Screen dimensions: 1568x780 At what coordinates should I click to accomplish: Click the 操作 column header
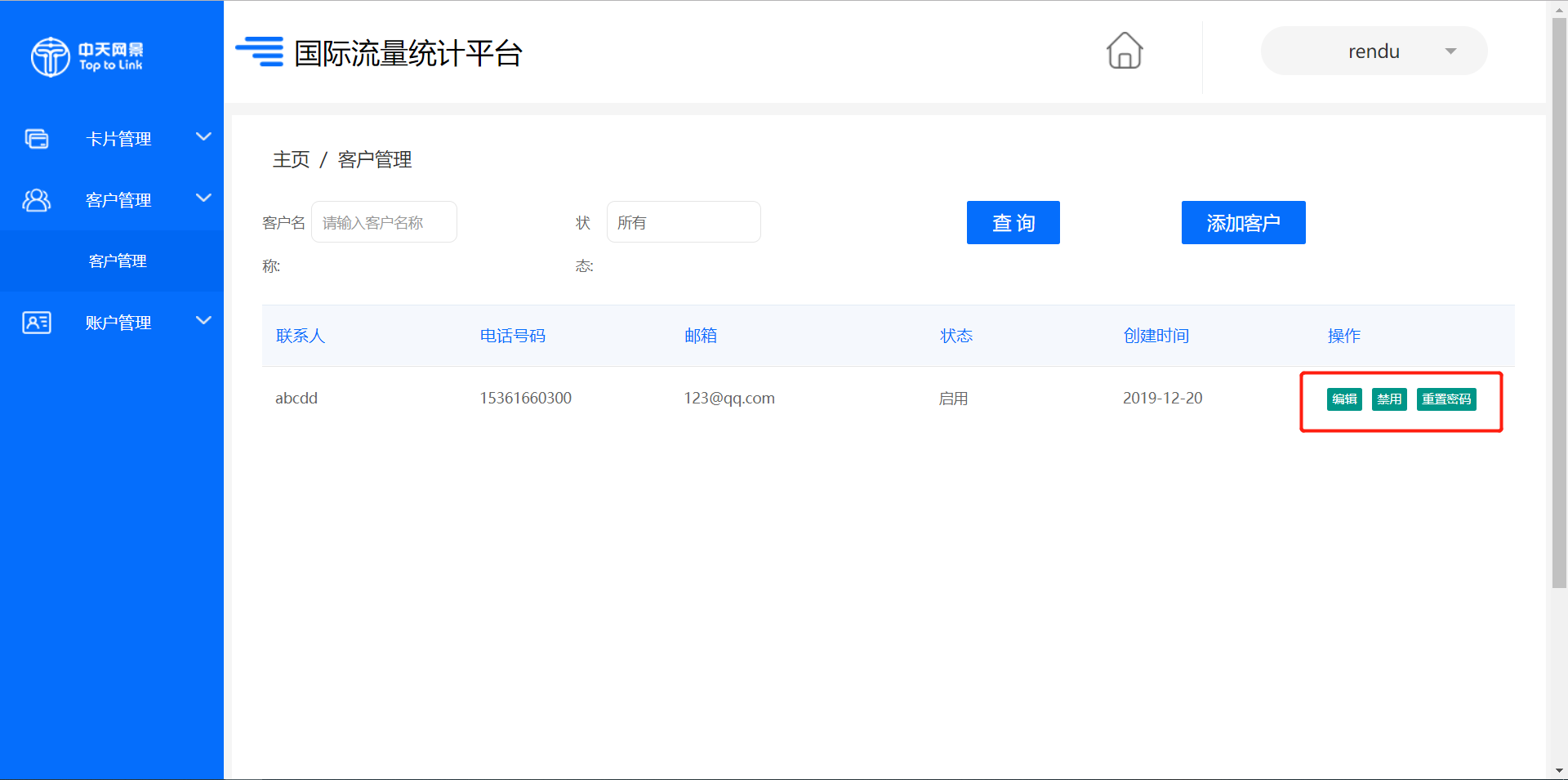tap(1344, 336)
